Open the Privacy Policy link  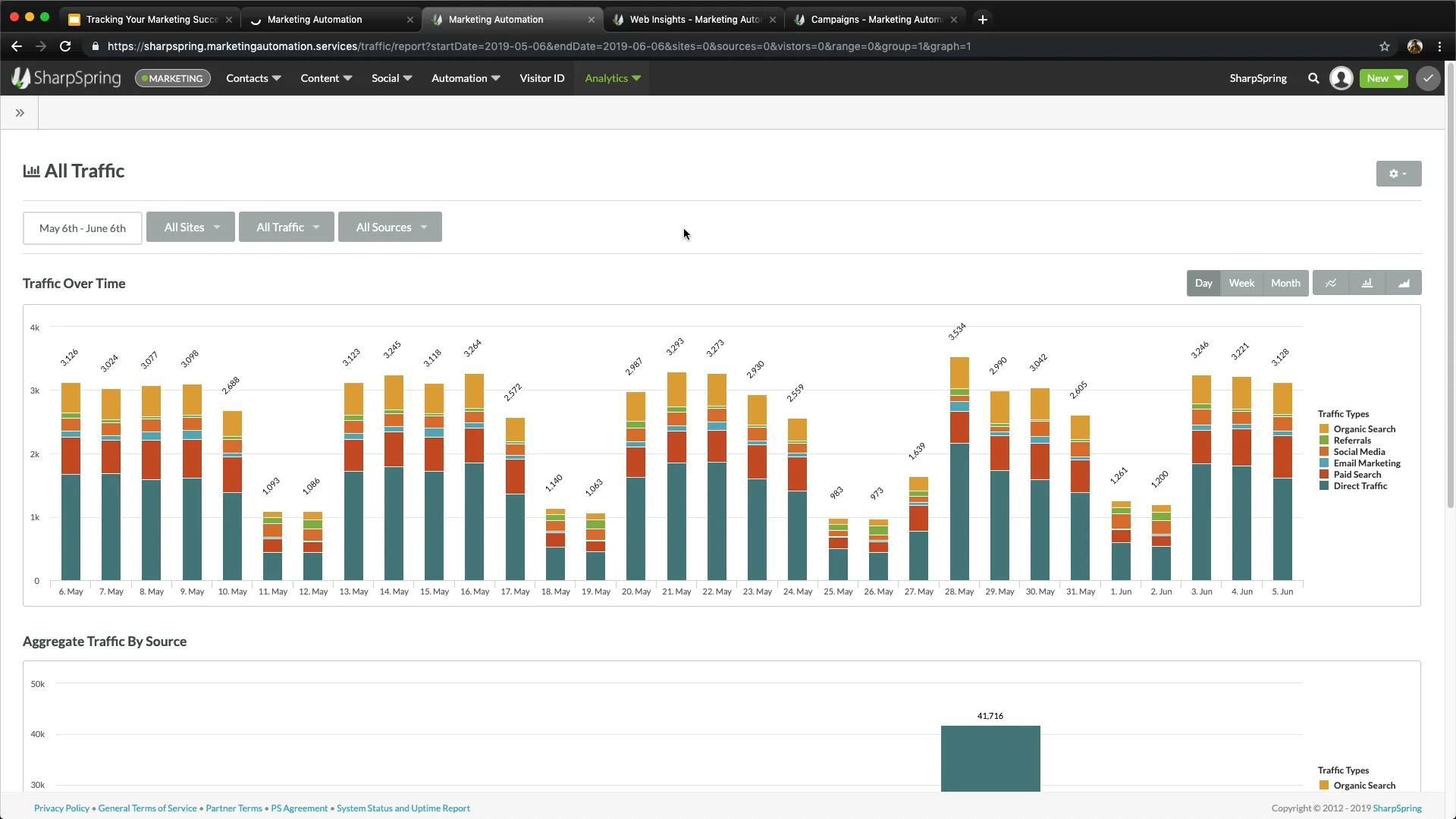tap(61, 808)
